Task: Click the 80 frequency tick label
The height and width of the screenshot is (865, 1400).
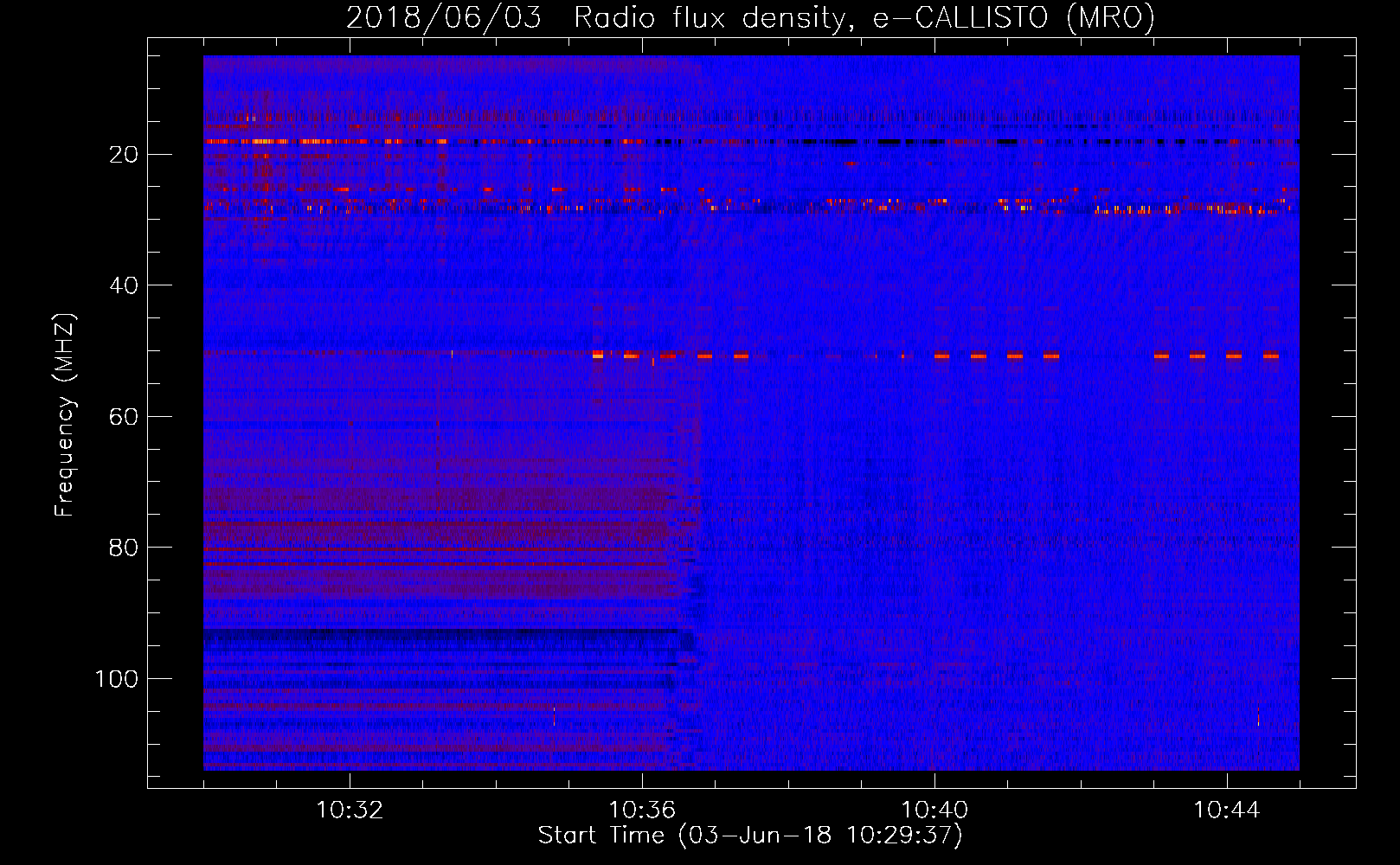Action: point(125,548)
